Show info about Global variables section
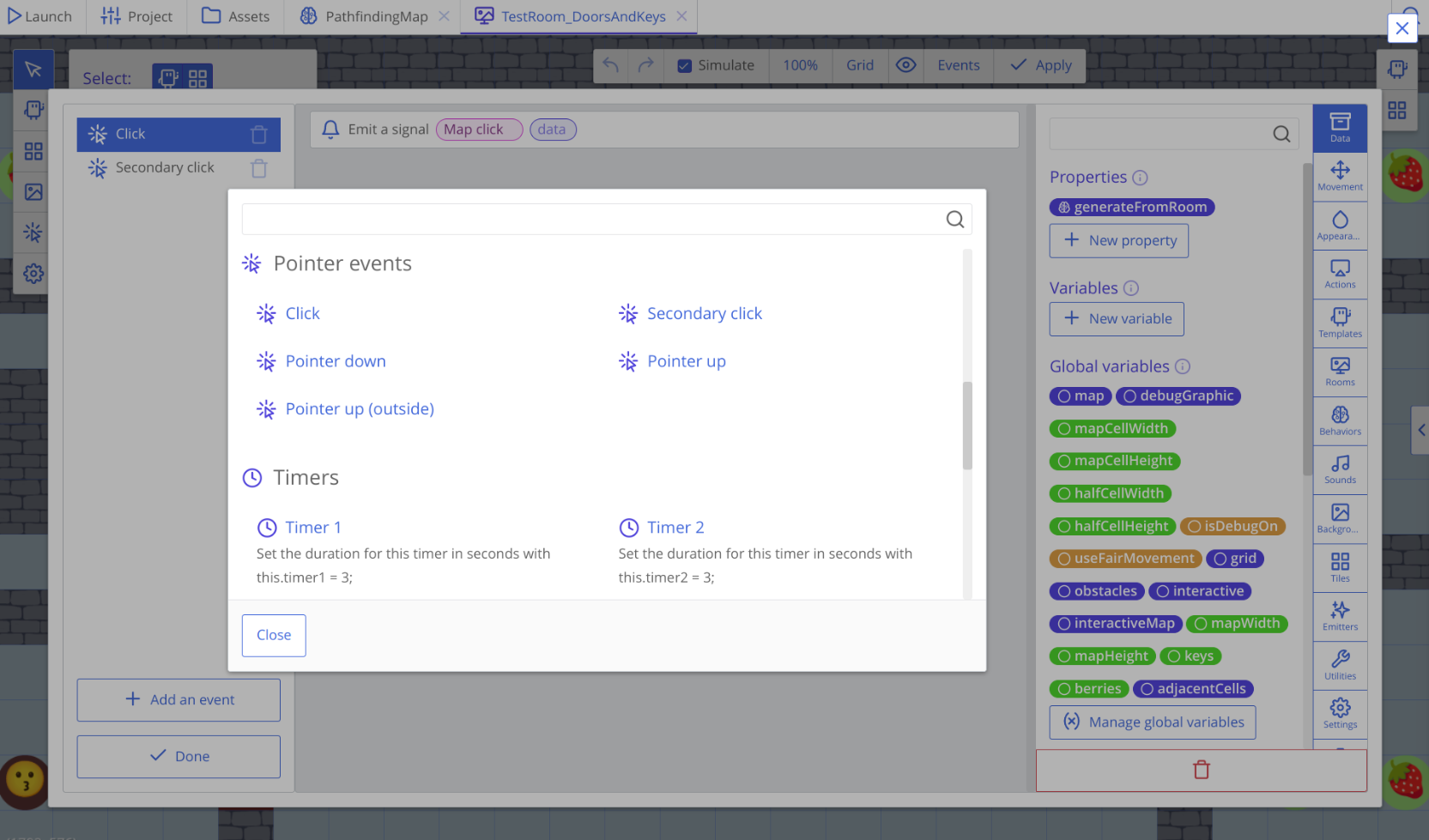 [x=1183, y=366]
